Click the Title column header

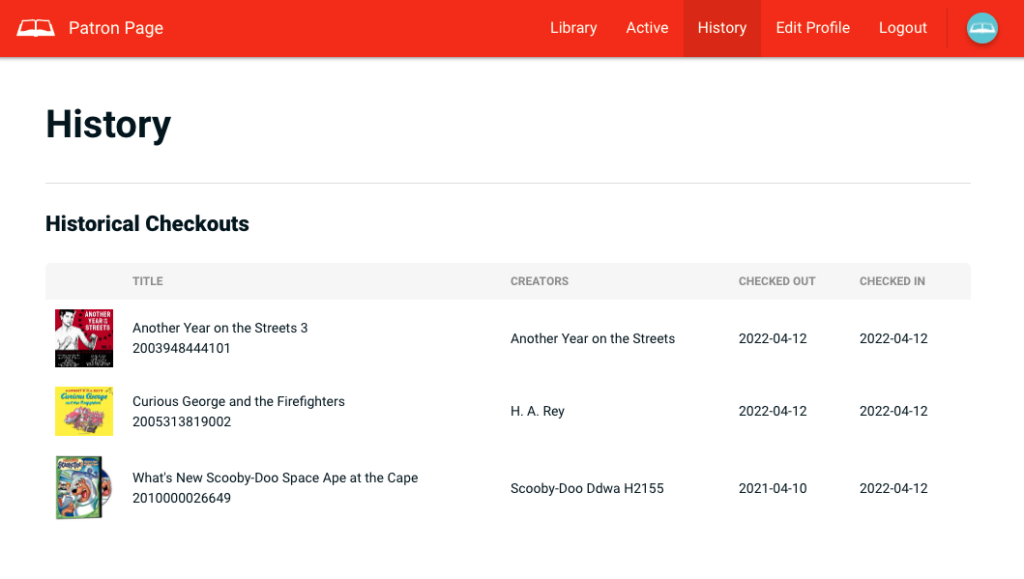(x=148, y=281)
